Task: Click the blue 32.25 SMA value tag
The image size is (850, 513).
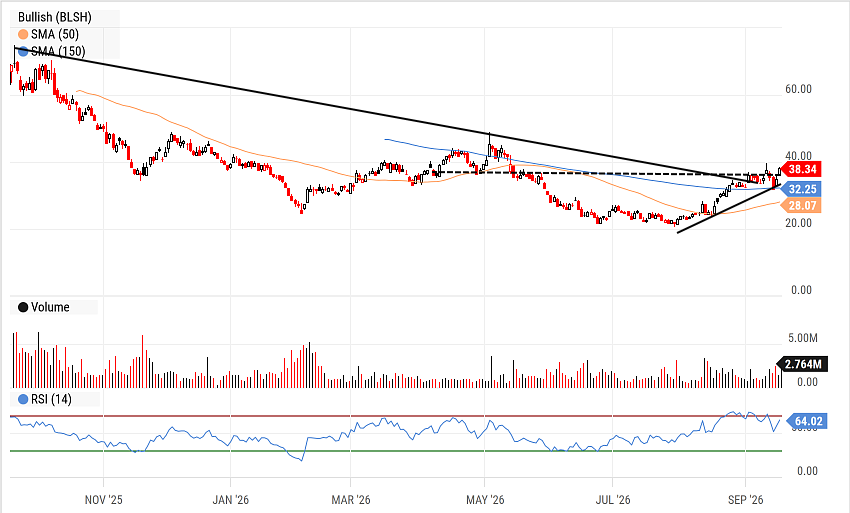Action: click(x=801, y=189)
